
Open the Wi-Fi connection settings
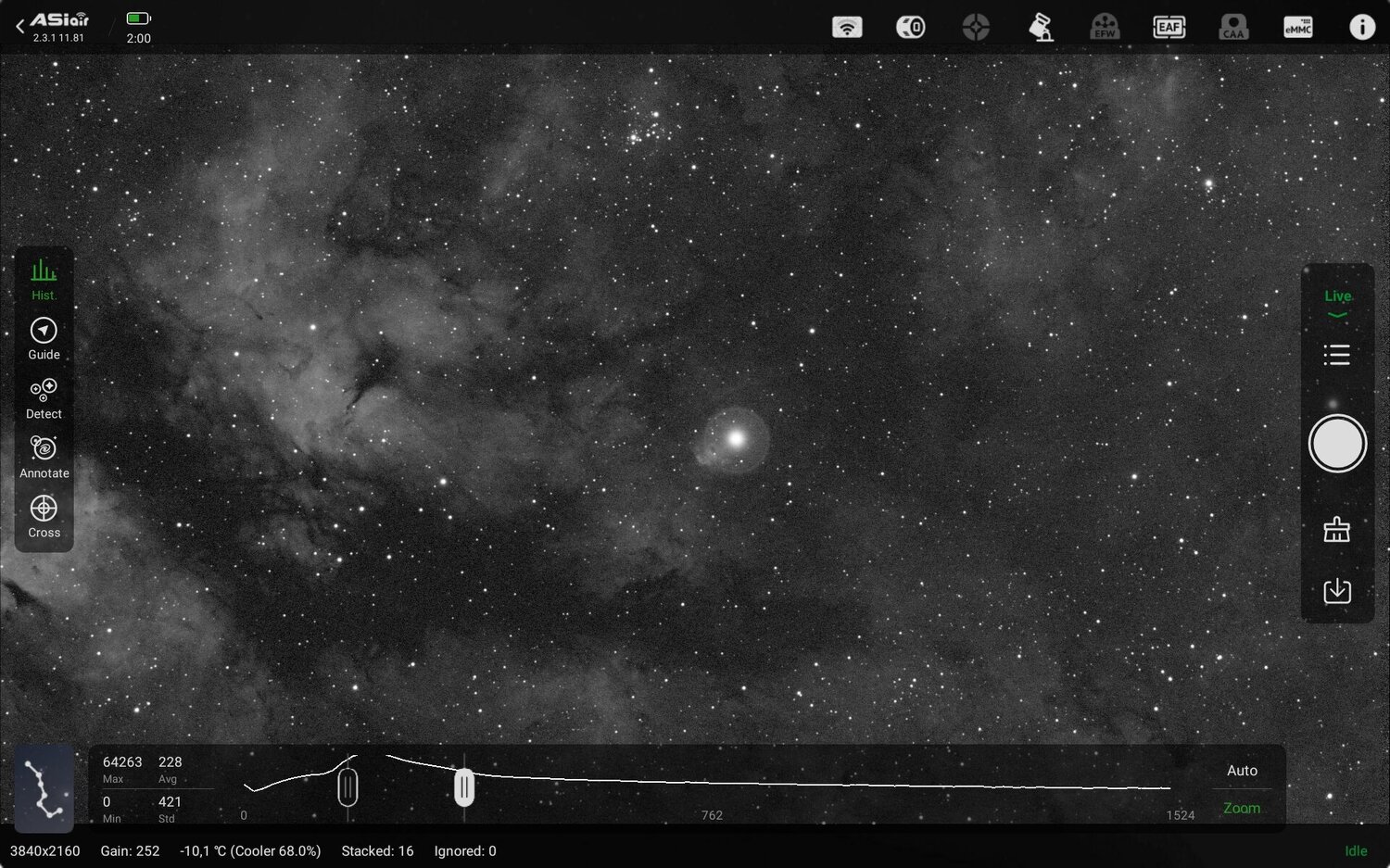click(847, 27)
